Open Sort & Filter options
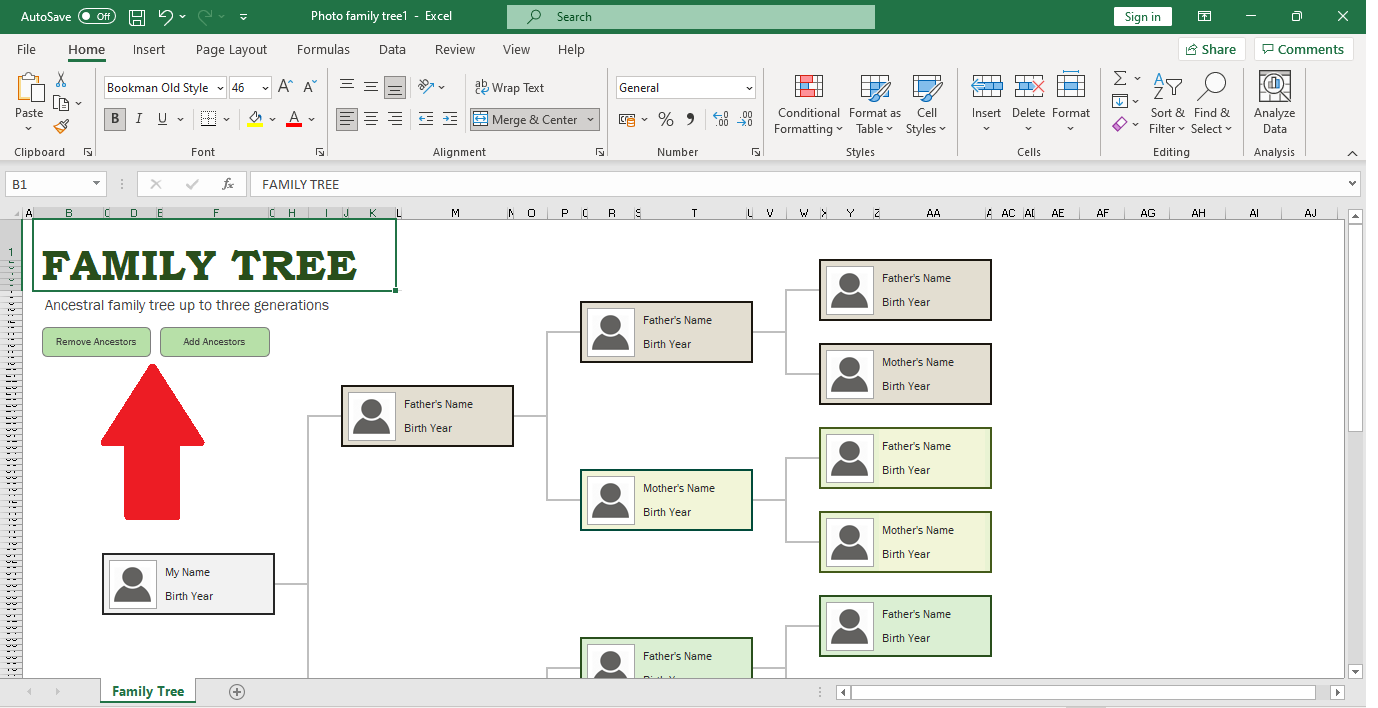 click(x=1167, y=105)
